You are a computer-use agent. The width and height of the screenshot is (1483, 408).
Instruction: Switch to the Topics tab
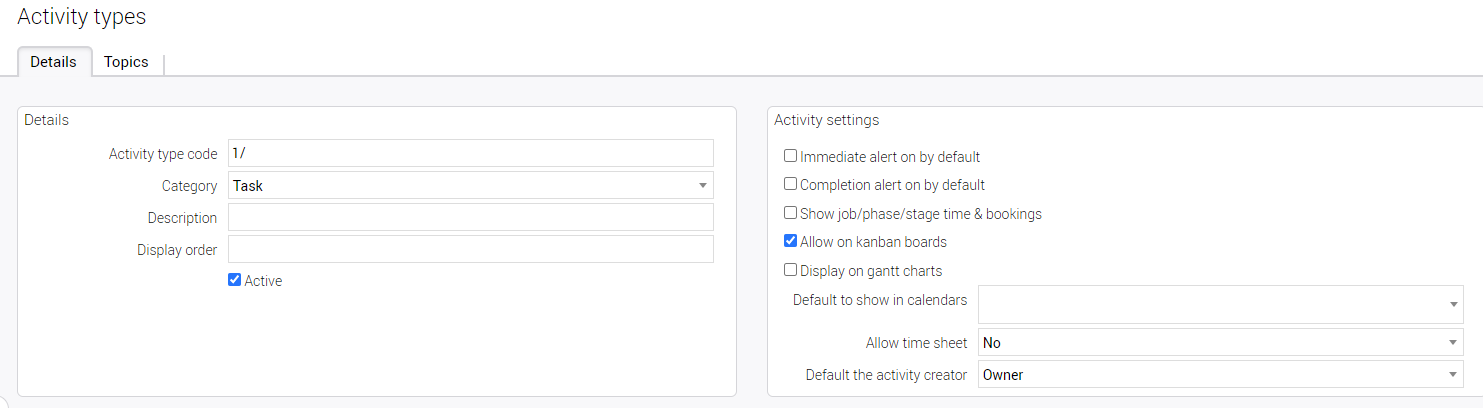[x=126, y=62]
